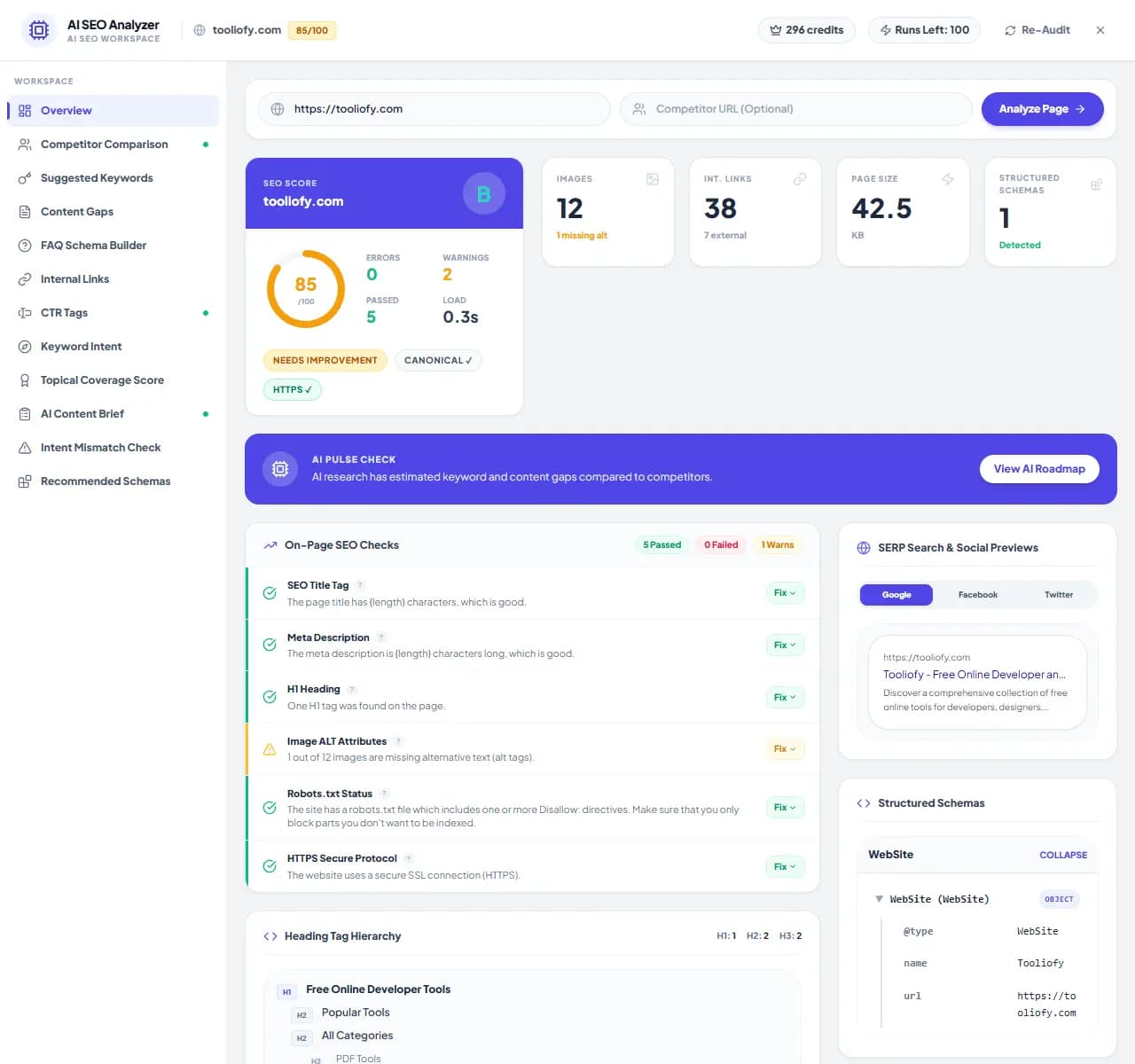Image resolution: width=1135 pixels, height=1064 pixels.
Task: Click the Keyword Intent compass icon
Action: pos(25,347)
